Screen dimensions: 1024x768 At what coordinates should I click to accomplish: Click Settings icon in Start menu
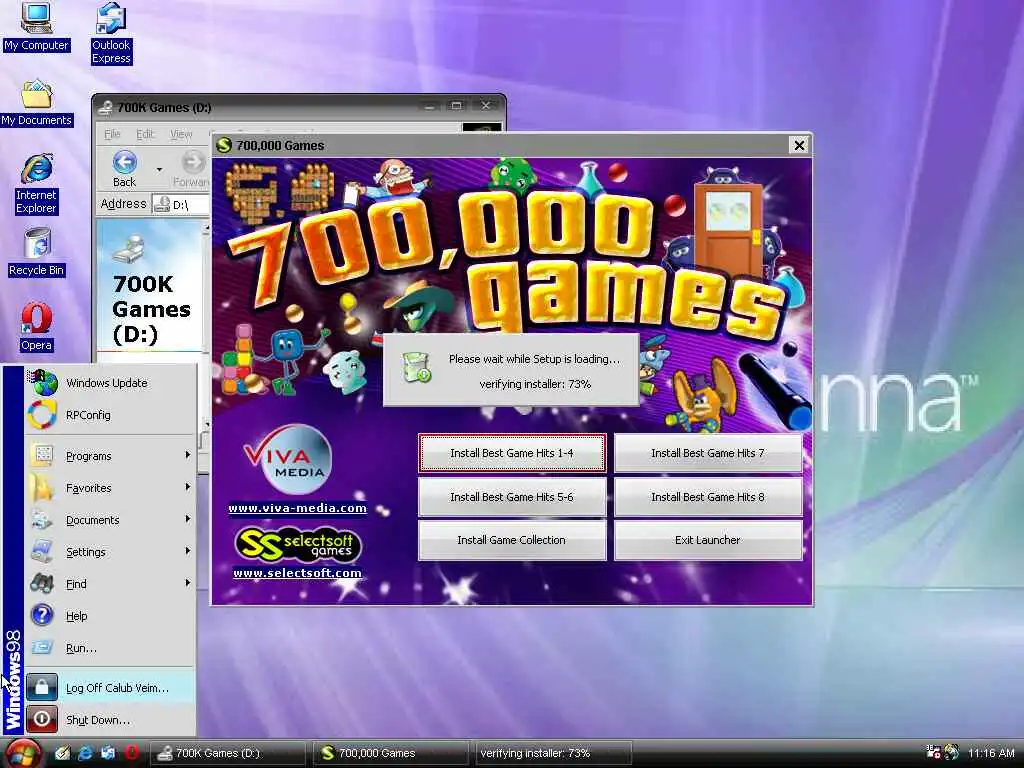click(x=42, y=551)
